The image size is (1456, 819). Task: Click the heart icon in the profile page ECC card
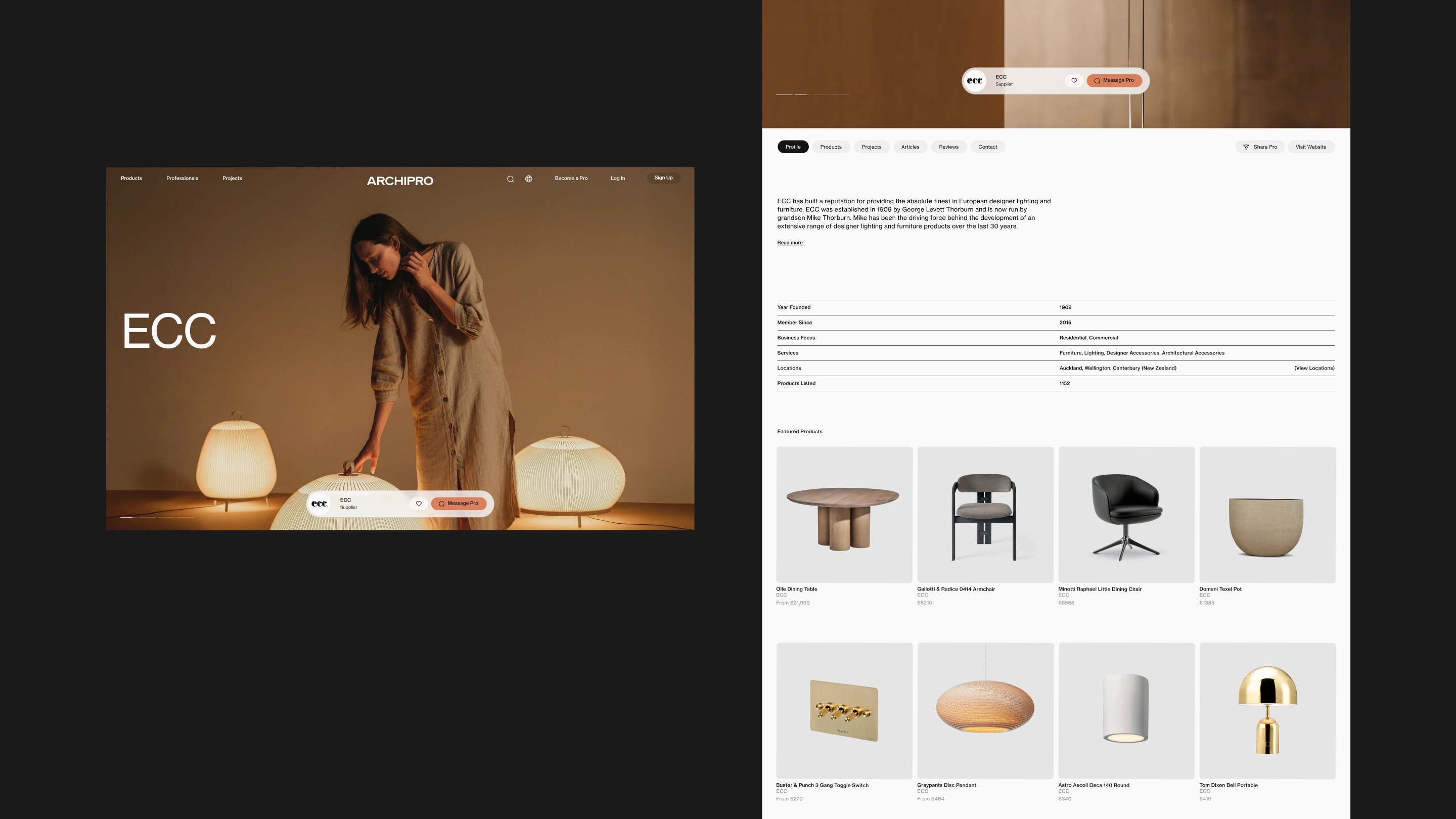(x=1074, y=80)
